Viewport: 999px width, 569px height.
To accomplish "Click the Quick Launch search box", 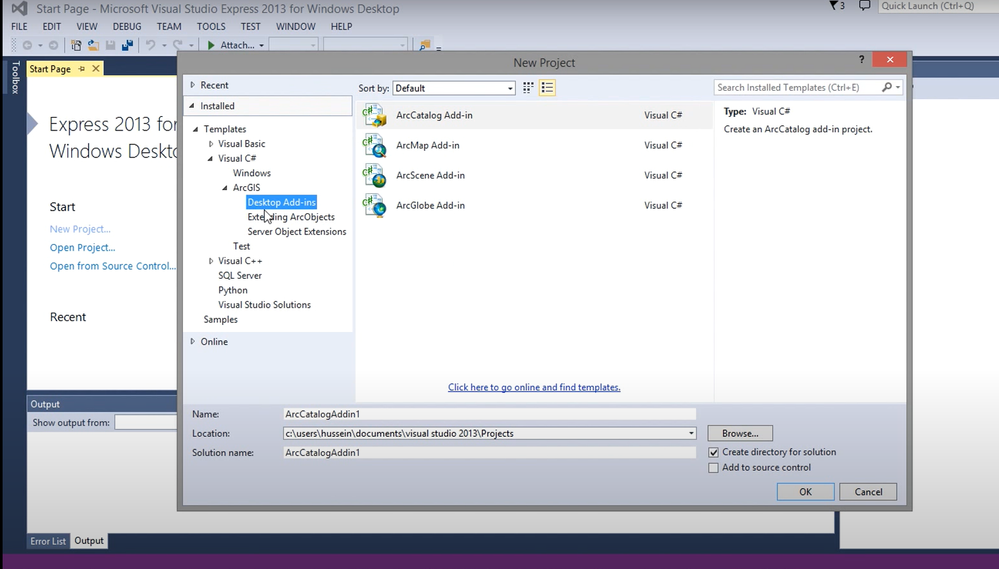I will click(x=938, y=6).
